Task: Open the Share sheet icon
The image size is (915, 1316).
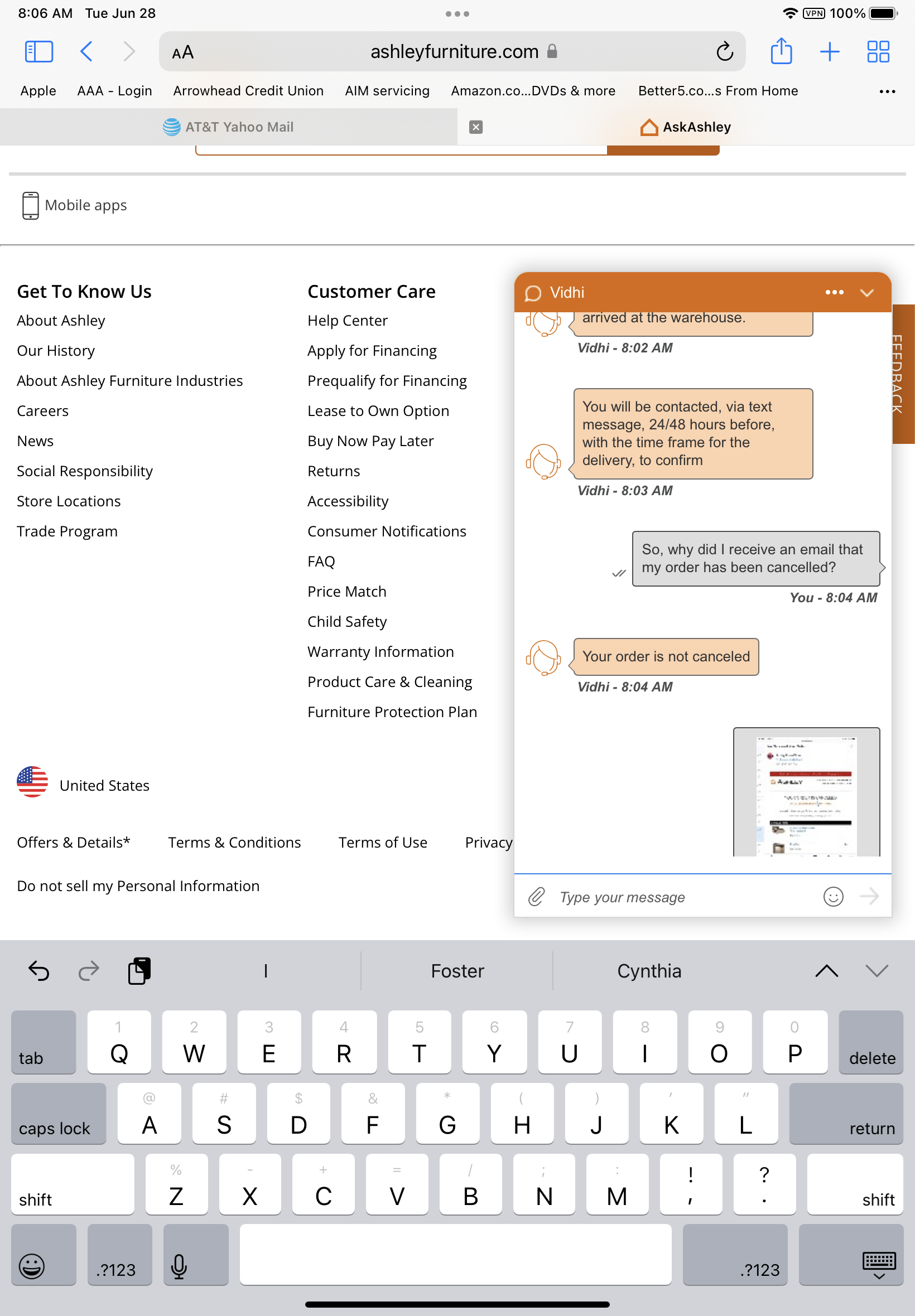Action: [781, 51]
